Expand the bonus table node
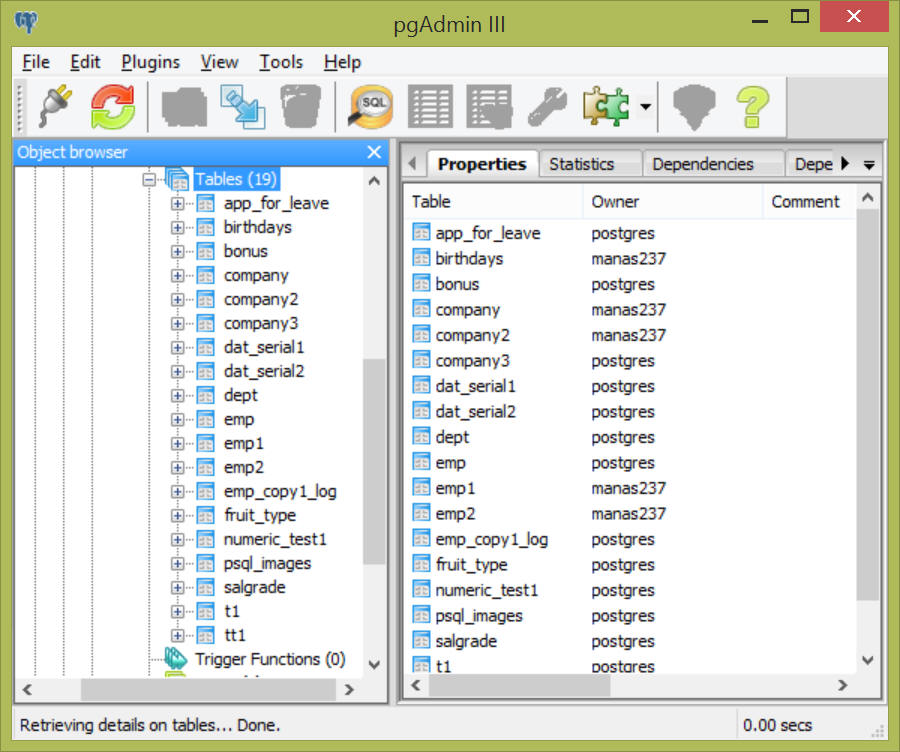The height and width of the screenshot is (752, 900). (177, 252)
